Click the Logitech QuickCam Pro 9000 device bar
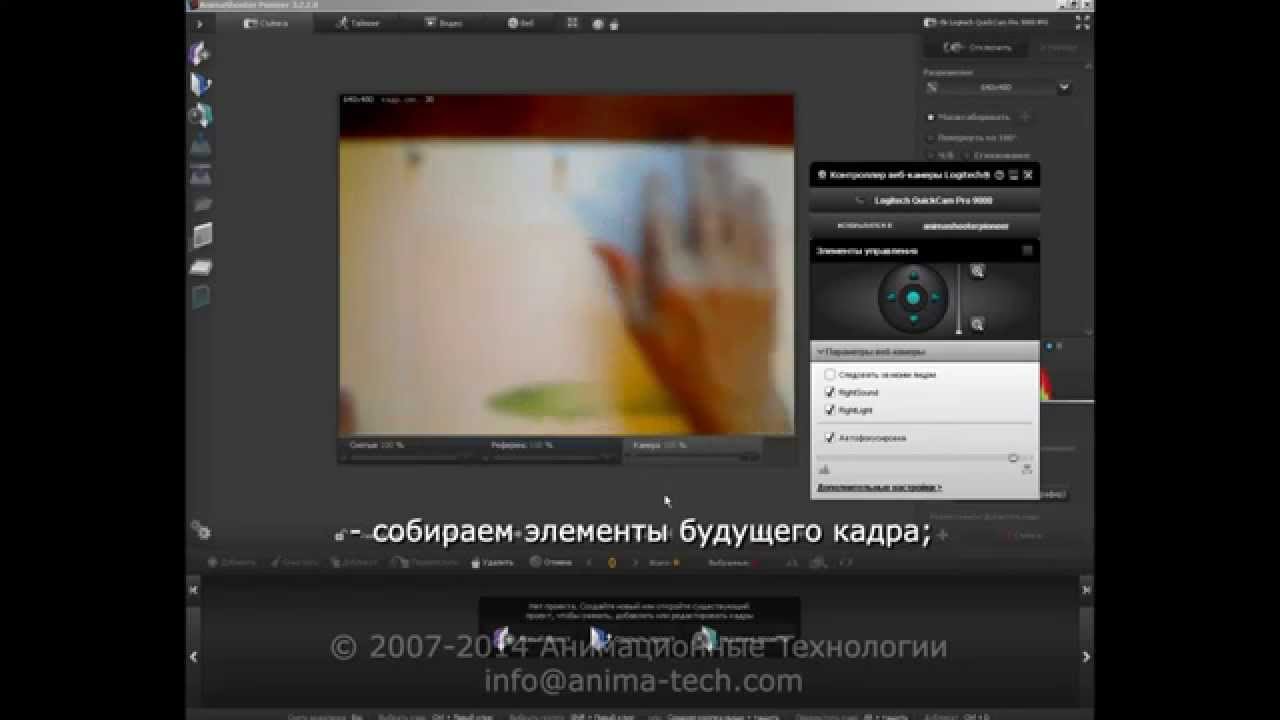The width and height of the screenshot is (1280, 720). [x=924, y=200]
